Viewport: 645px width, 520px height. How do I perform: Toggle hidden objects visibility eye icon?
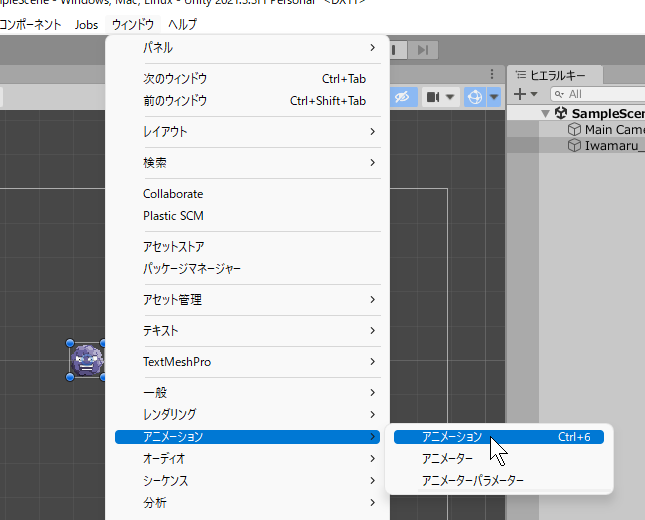[403, 97]
